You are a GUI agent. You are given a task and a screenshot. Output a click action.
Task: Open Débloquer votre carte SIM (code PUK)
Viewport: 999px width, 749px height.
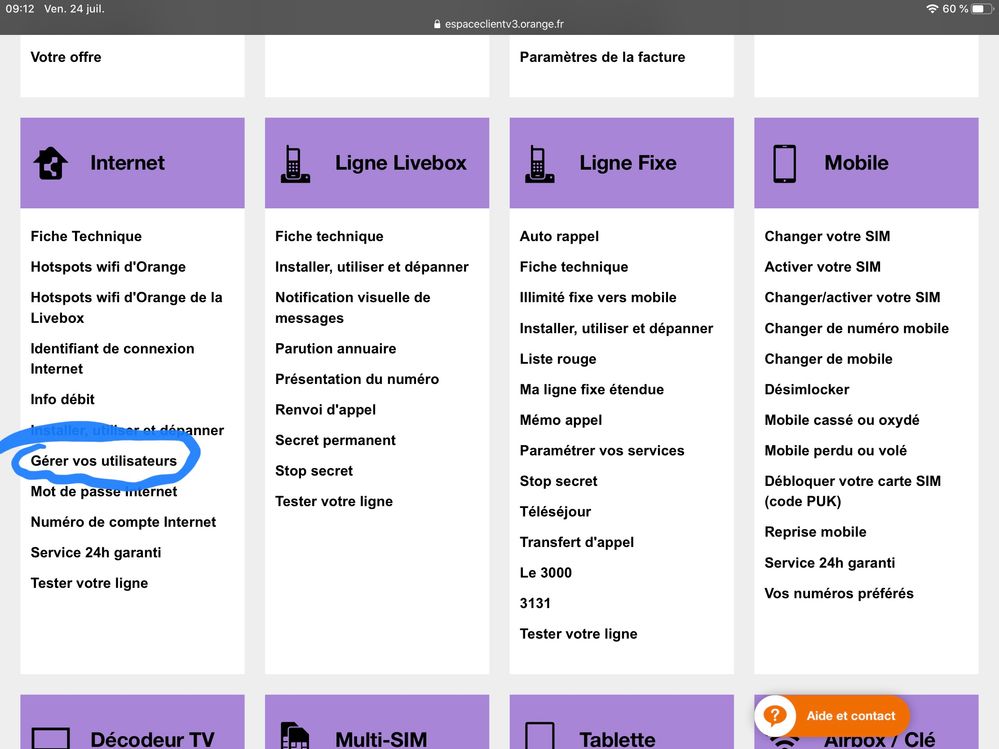pos(852,491)
